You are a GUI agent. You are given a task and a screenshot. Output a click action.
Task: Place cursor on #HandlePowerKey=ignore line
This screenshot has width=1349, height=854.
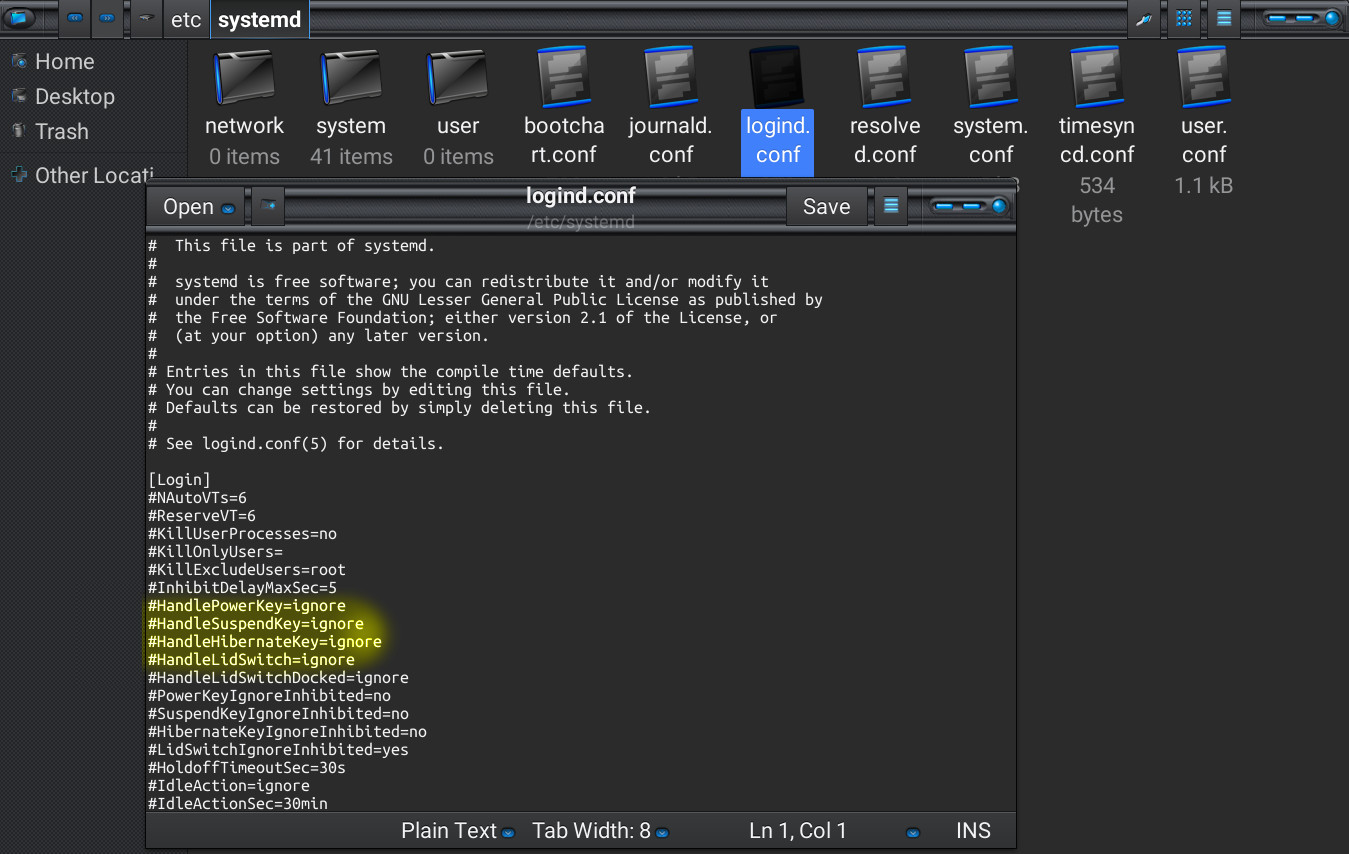(x=247, y=606)
